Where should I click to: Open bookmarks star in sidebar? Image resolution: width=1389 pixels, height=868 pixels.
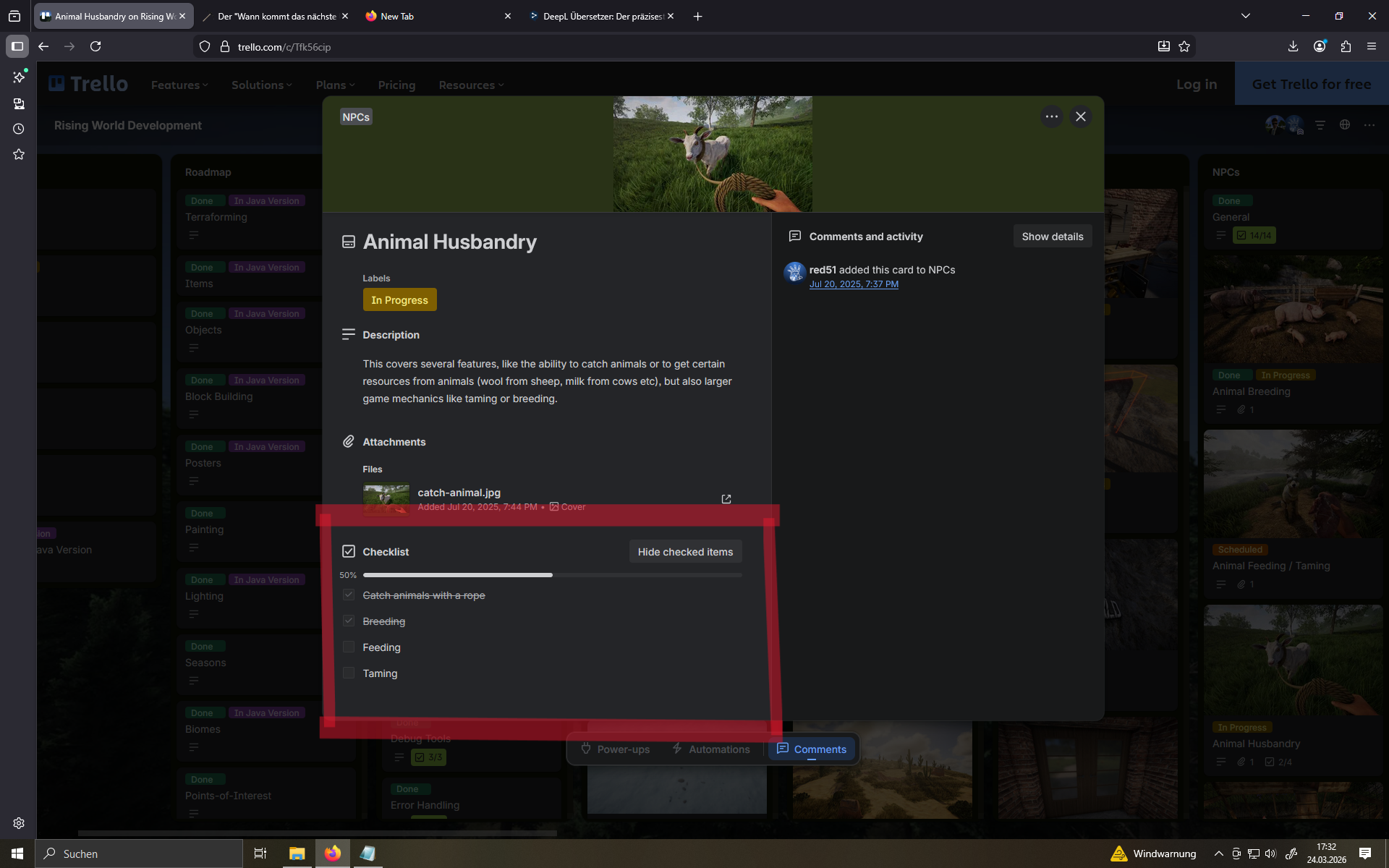pos(19,154)
